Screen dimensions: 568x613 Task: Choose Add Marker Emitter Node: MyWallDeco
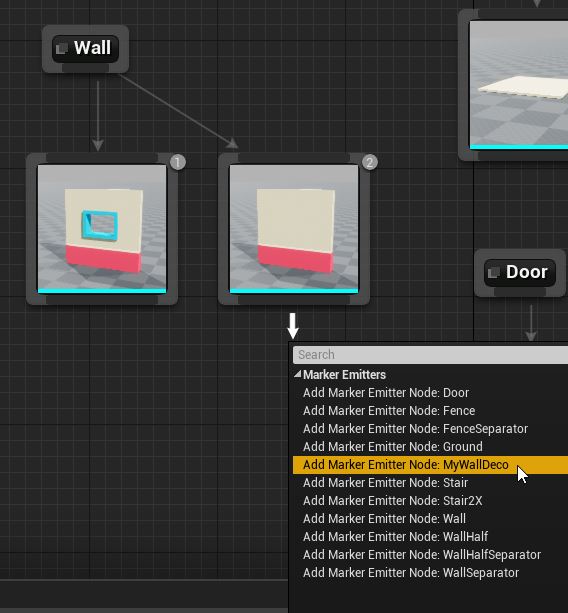click(x=430, y=464)
